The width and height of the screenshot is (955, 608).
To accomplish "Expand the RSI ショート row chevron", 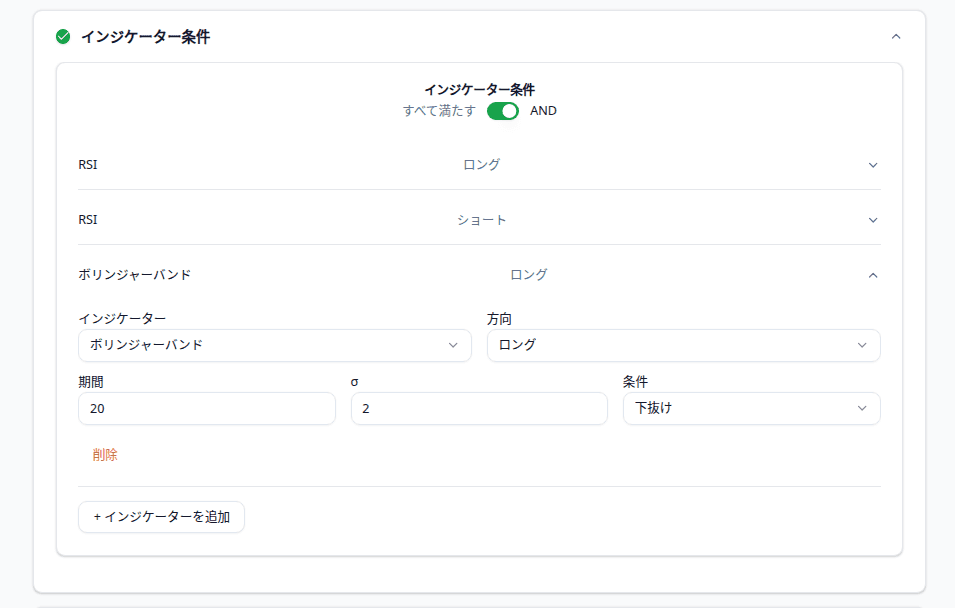I will click(x=873, y=220).
